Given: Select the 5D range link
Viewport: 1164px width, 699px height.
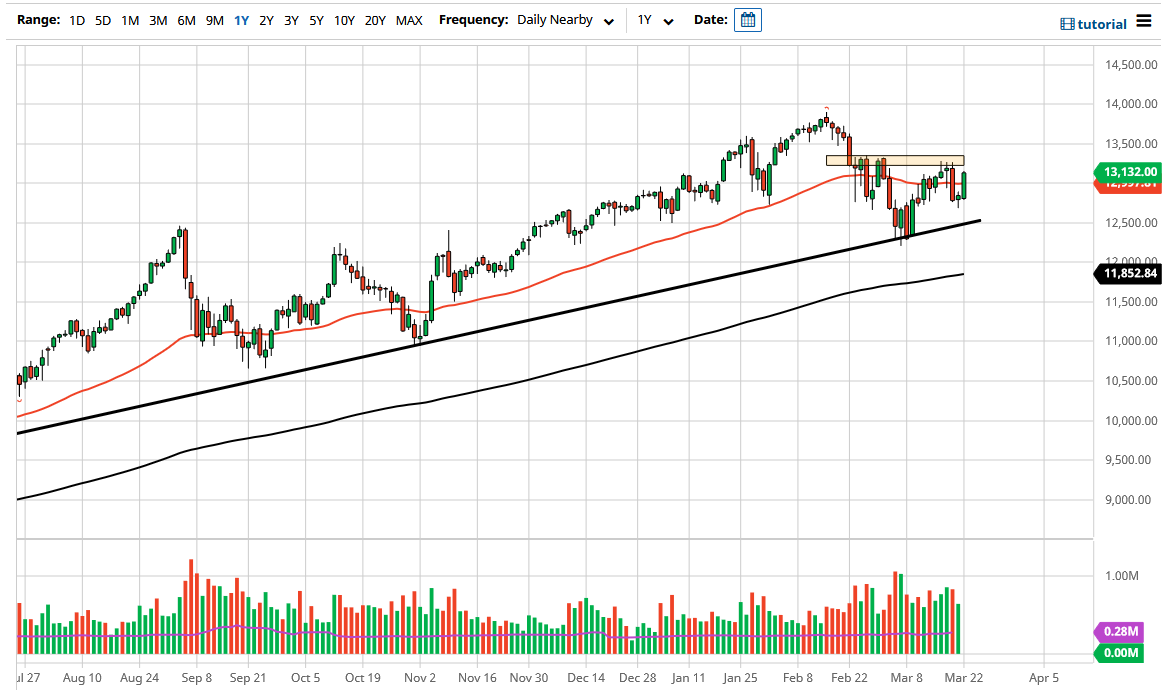Looking at the screenshot, I should point(102,19).
